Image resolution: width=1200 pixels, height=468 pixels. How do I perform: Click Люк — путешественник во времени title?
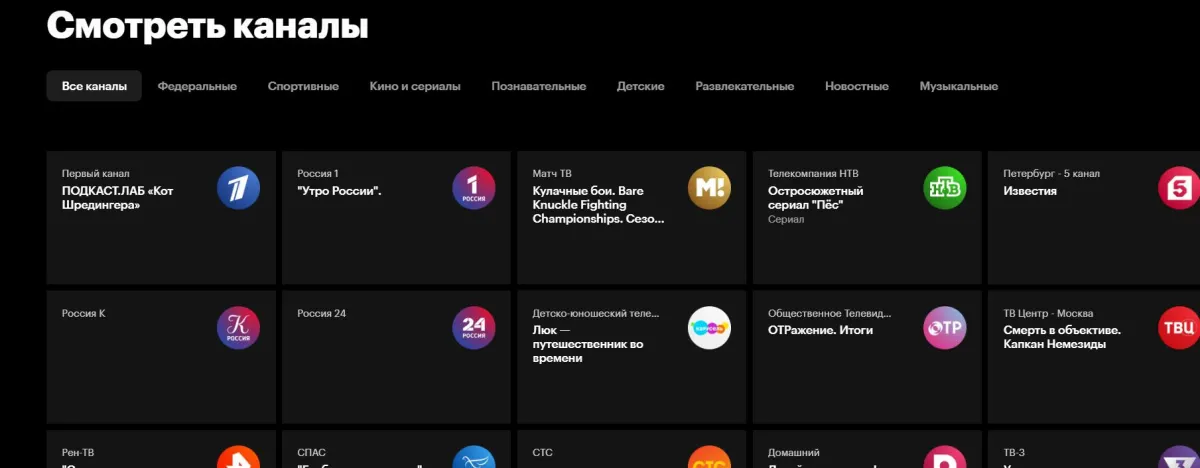coord(588,344)
